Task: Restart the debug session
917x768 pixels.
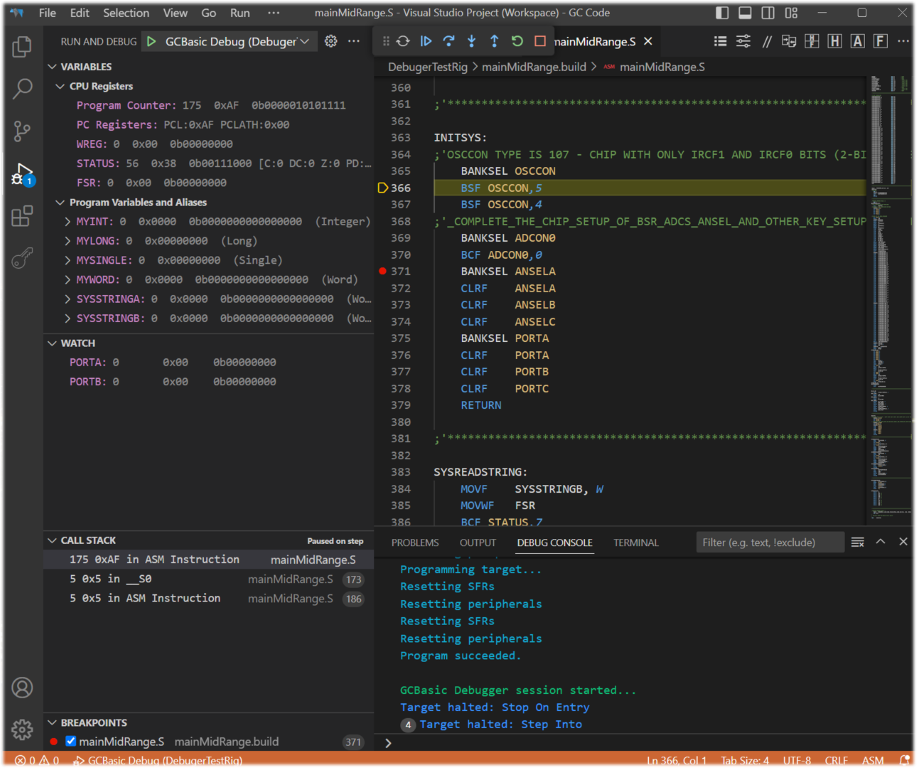Action: click(x=517, y=41)
